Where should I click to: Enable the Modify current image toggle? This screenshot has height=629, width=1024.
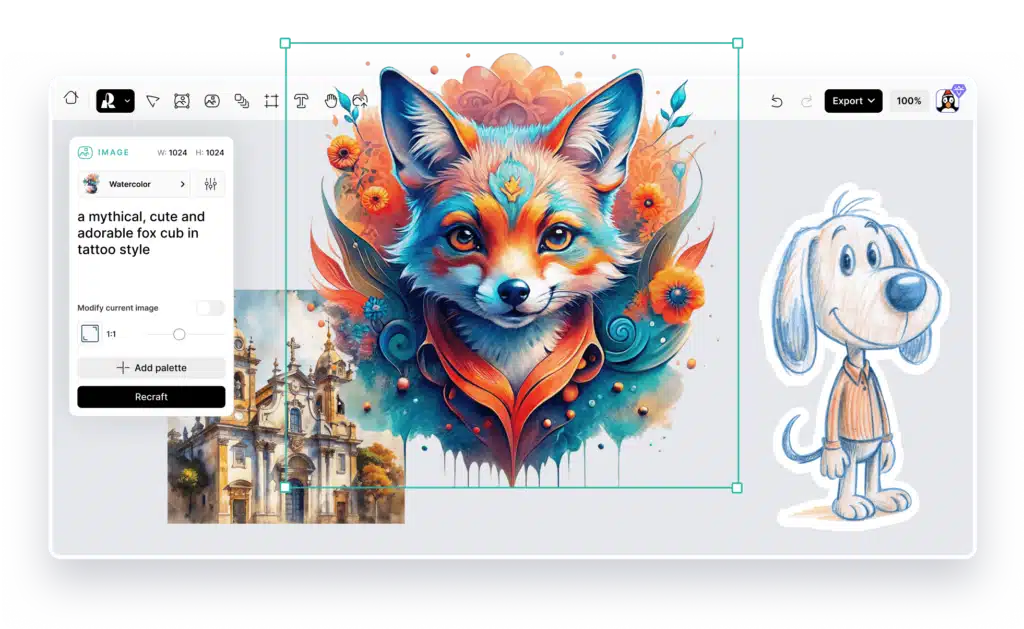210,308
